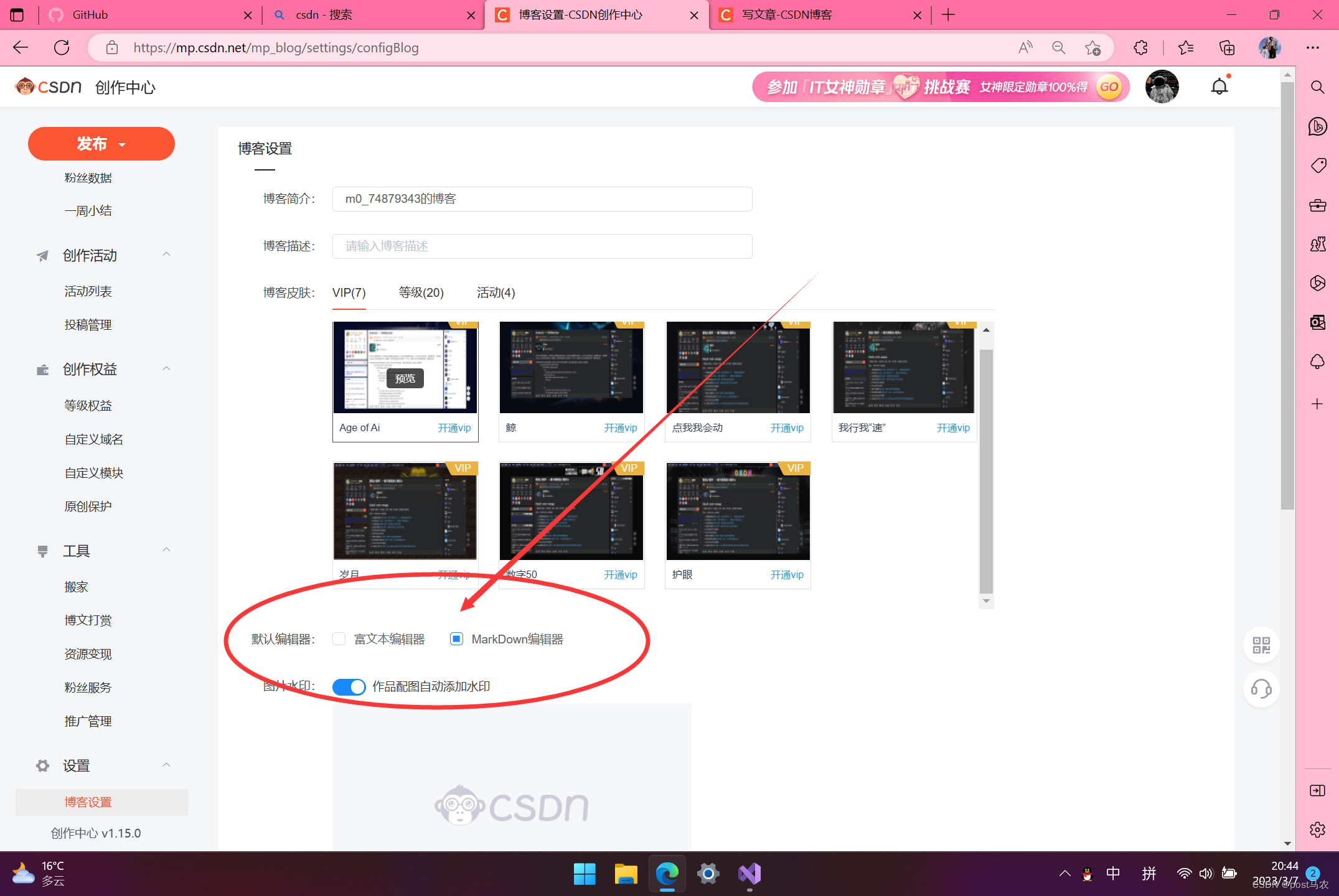Click the zoom magnifier in address bar

[x=1058, y=48]
